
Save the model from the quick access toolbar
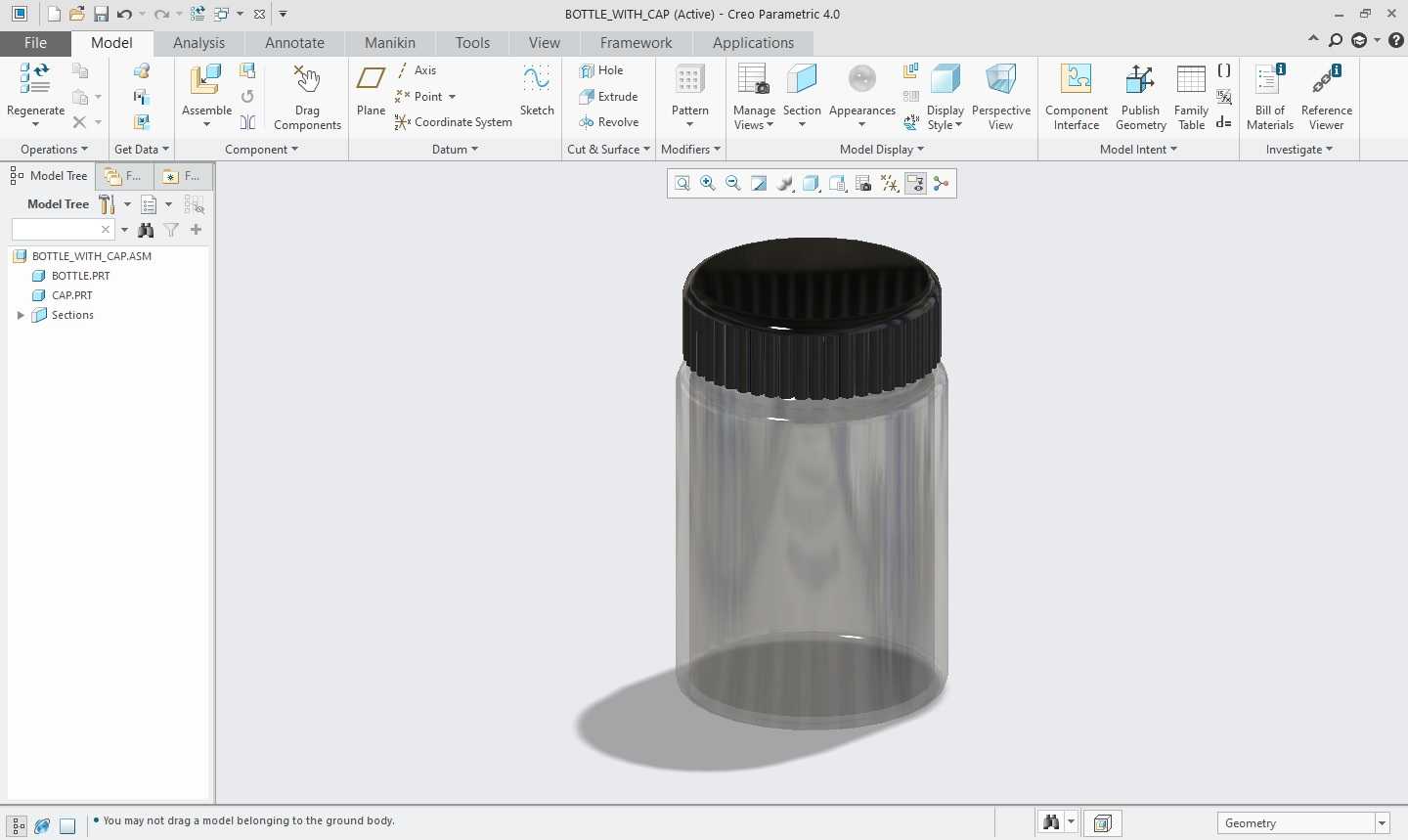[101, 14]
